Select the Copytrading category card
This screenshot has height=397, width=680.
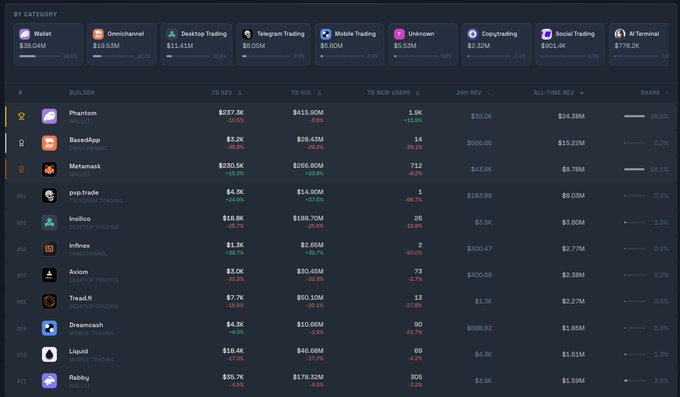[497, 44]
